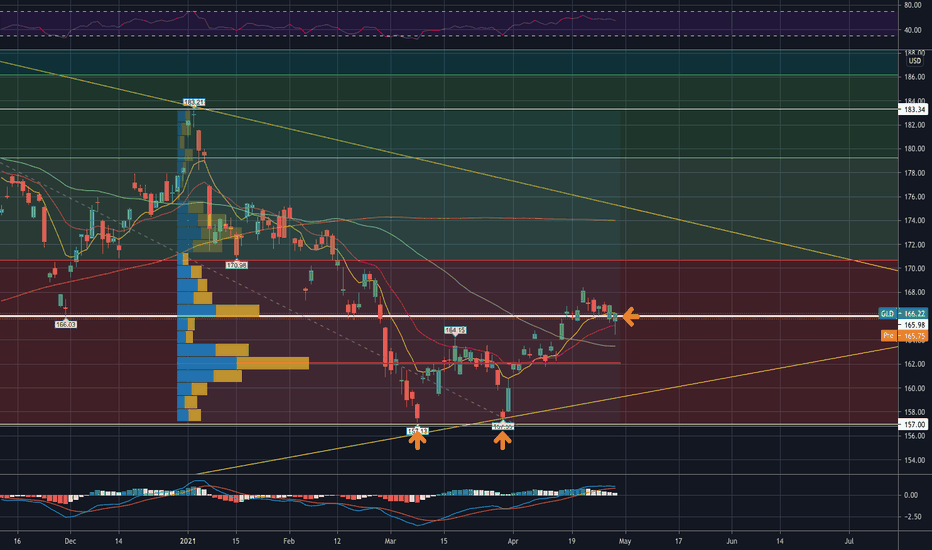This screenshot has height=550, width=932.
Task: Click the 170.00 price axis label
Action: tap(914, 269)
